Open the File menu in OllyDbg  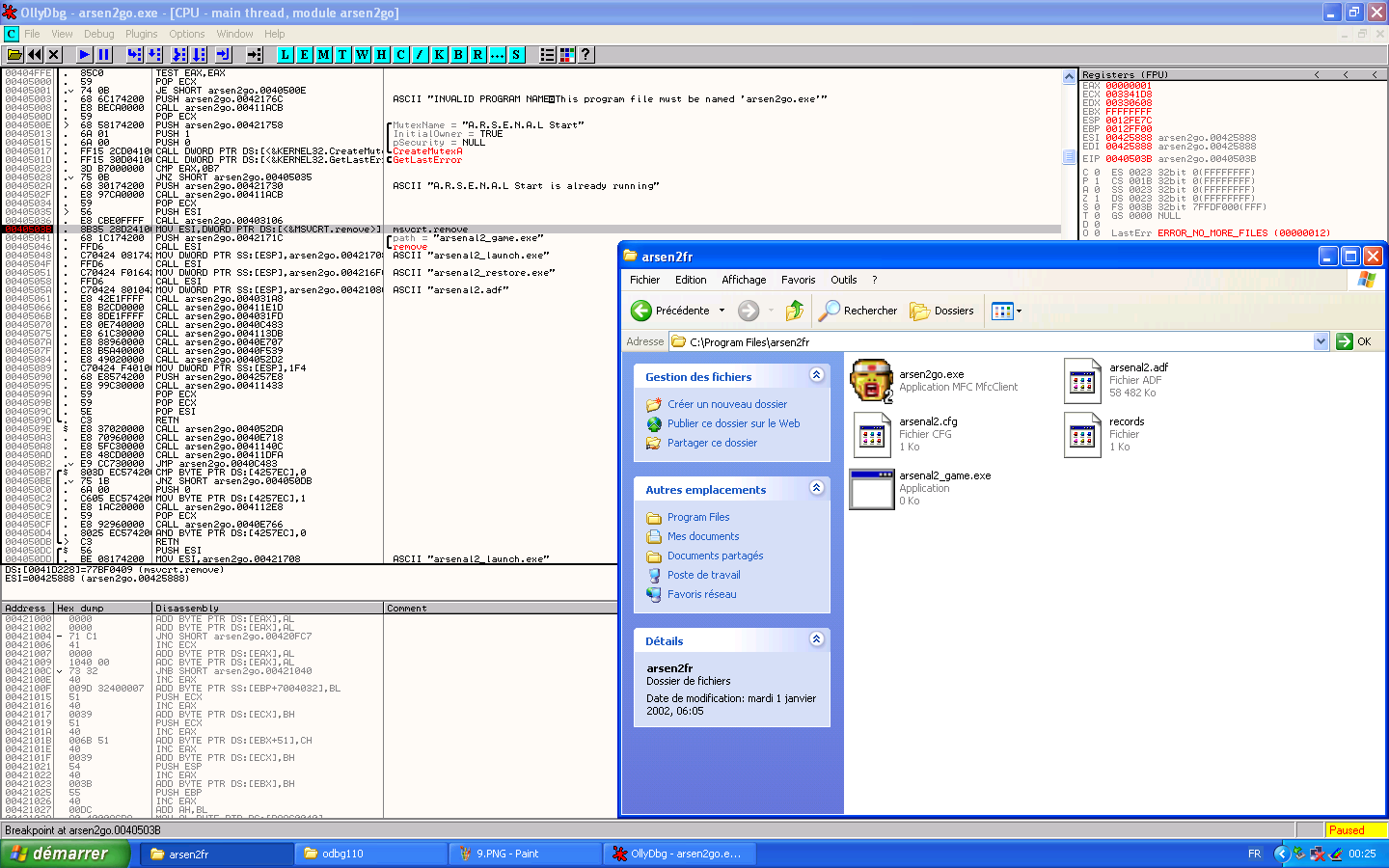pos(32,34)
